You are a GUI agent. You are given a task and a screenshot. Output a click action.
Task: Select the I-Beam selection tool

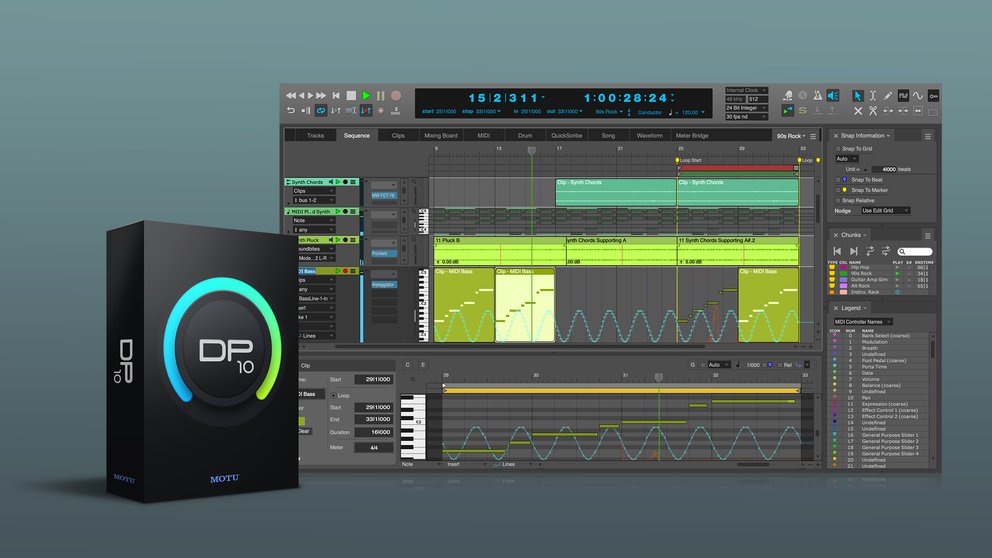(872, 96)
